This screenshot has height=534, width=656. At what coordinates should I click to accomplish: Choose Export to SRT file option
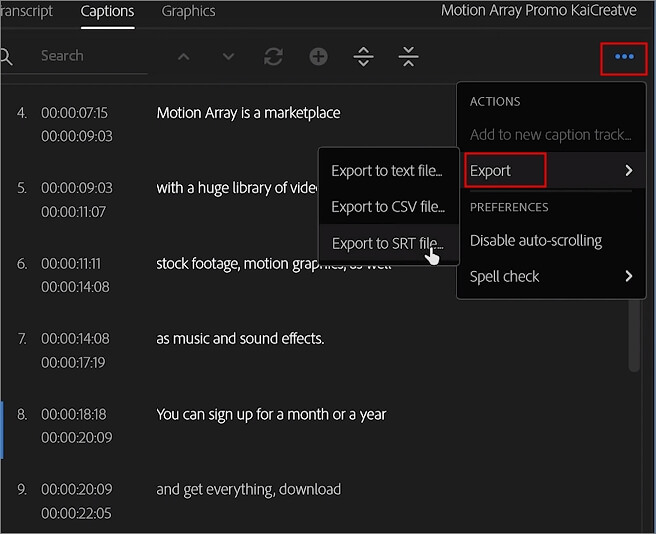click(388, 244)
